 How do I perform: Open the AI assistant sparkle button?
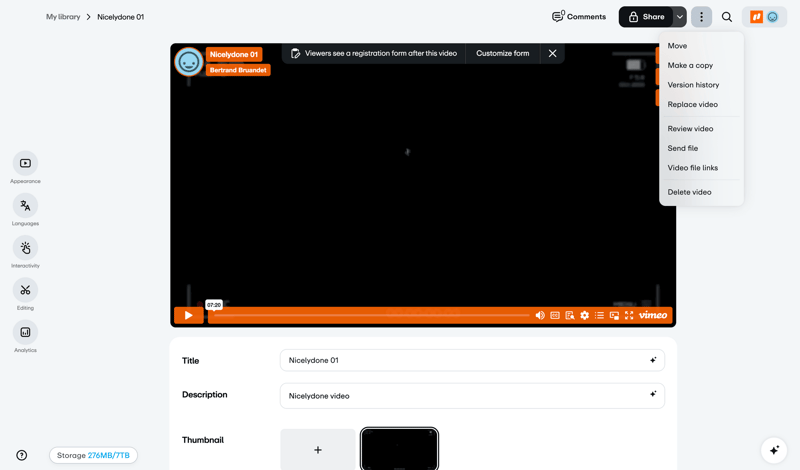(774, 450)
